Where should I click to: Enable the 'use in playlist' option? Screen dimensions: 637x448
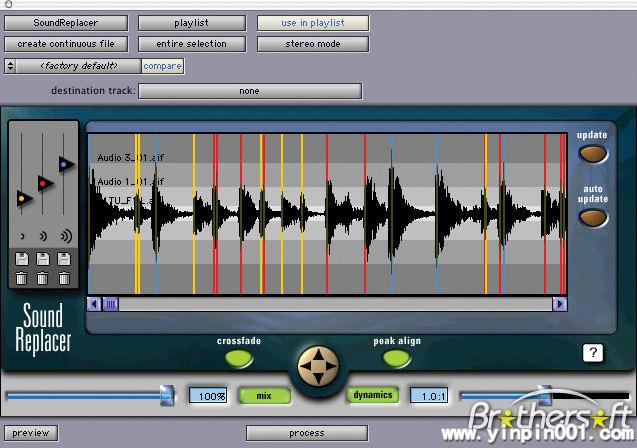click(x=312, y=23)
